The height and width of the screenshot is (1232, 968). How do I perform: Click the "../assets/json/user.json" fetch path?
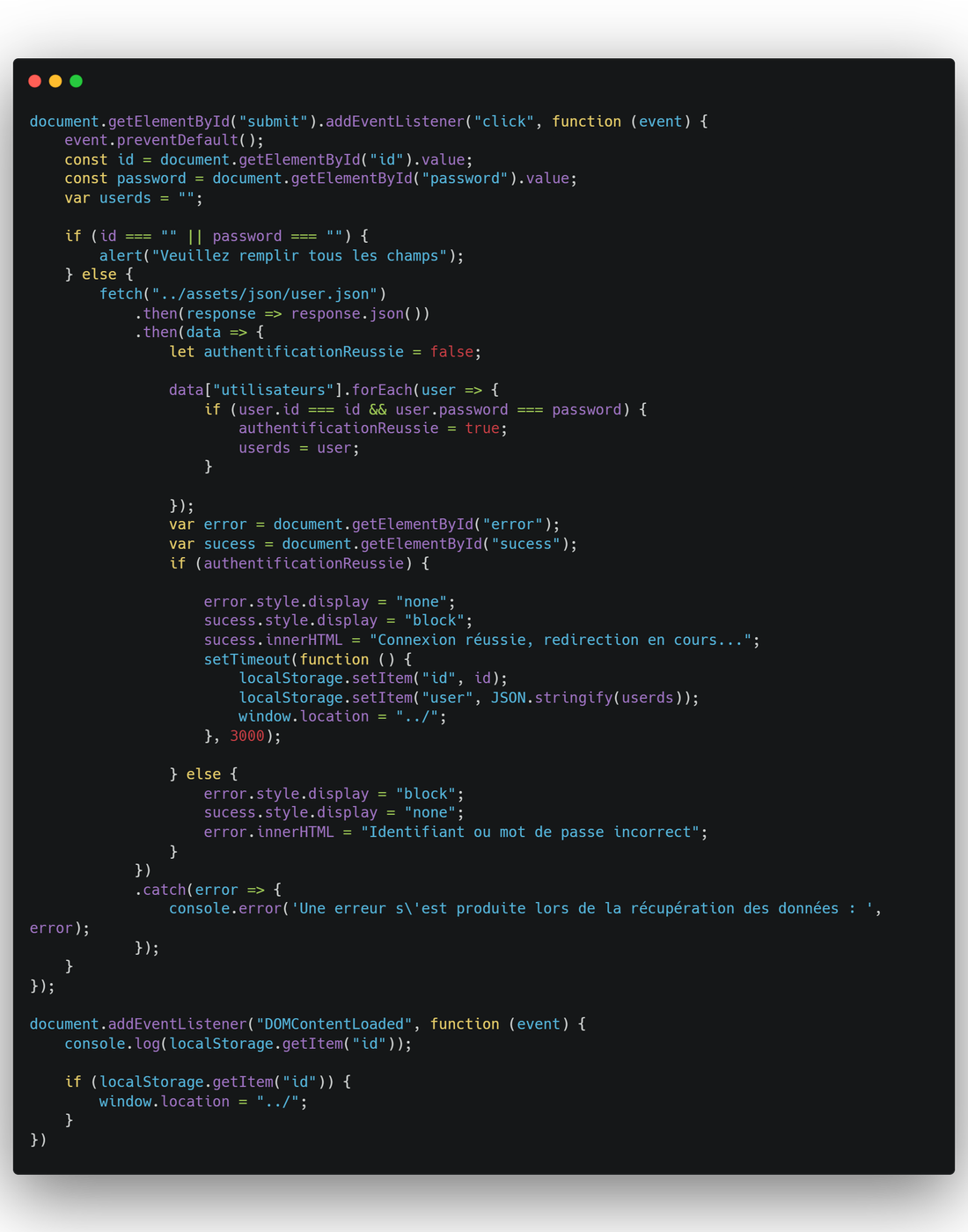pyautogui.click(x=264, y=294)
